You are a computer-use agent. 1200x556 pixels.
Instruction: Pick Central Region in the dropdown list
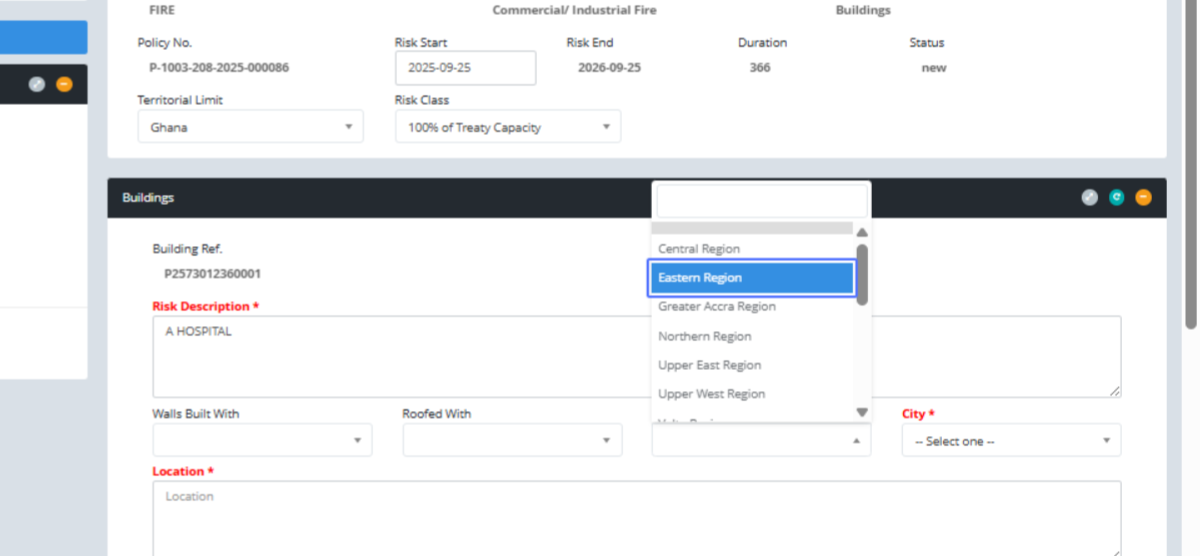point(699,249)
